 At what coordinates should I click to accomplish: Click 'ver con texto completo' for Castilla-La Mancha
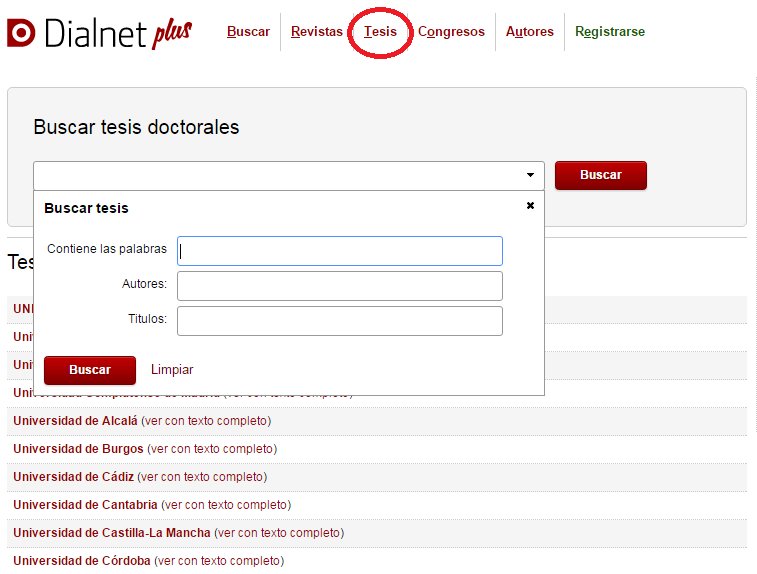pos(279,533)
